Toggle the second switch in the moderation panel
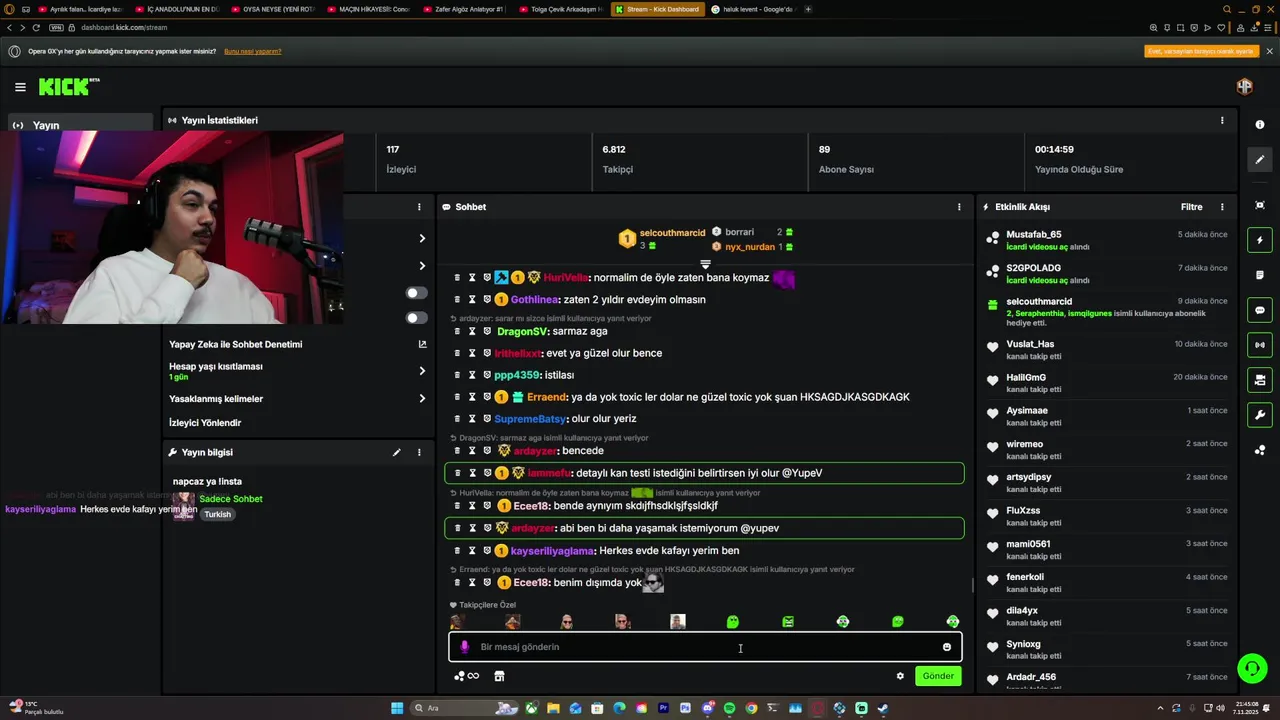Viewport: 1280px width, 720px height. (x=417, y=318)
